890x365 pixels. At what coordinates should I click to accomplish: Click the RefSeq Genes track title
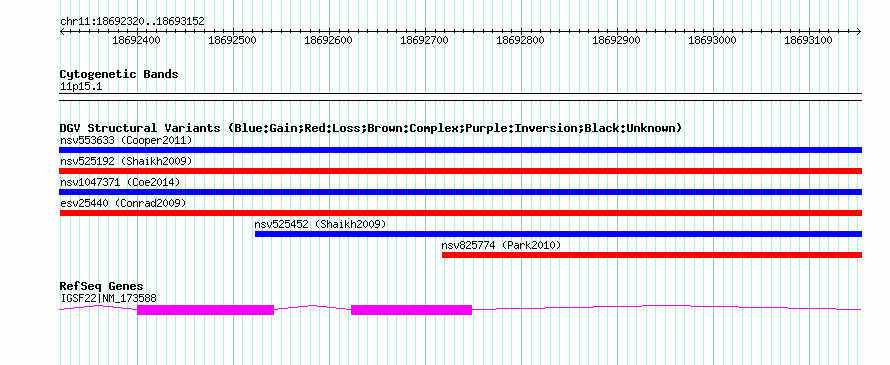(101, 286)
